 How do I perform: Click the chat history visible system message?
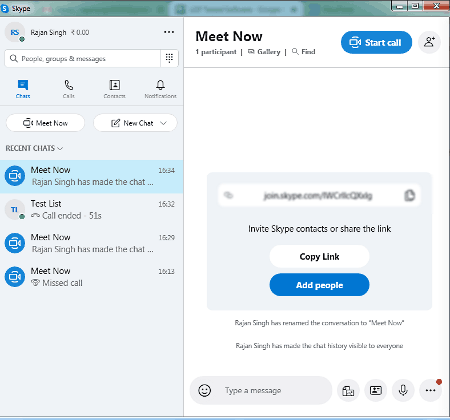319,346
